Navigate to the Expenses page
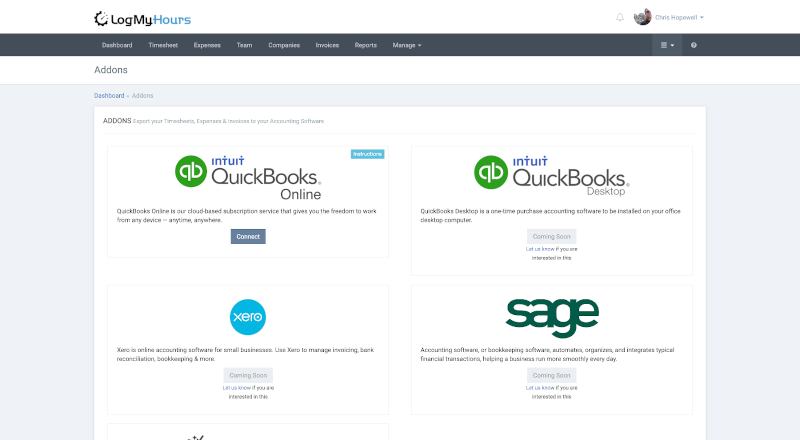800x440 pixels. tap(207, 45)
